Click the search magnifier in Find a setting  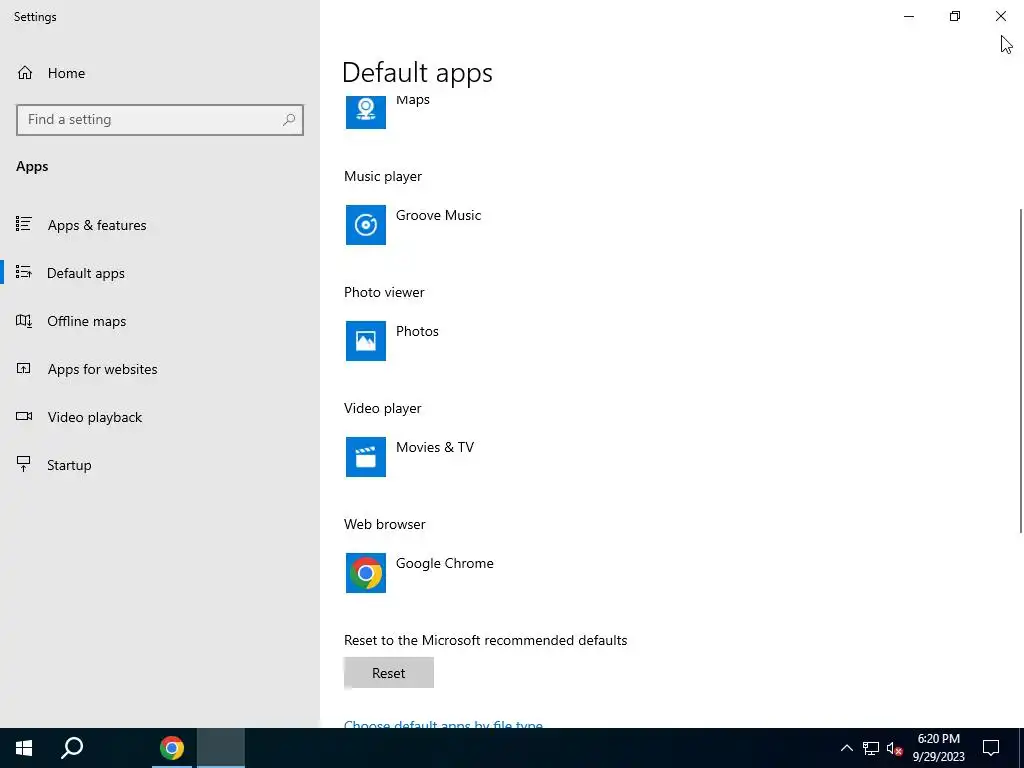tap(289, 120)
